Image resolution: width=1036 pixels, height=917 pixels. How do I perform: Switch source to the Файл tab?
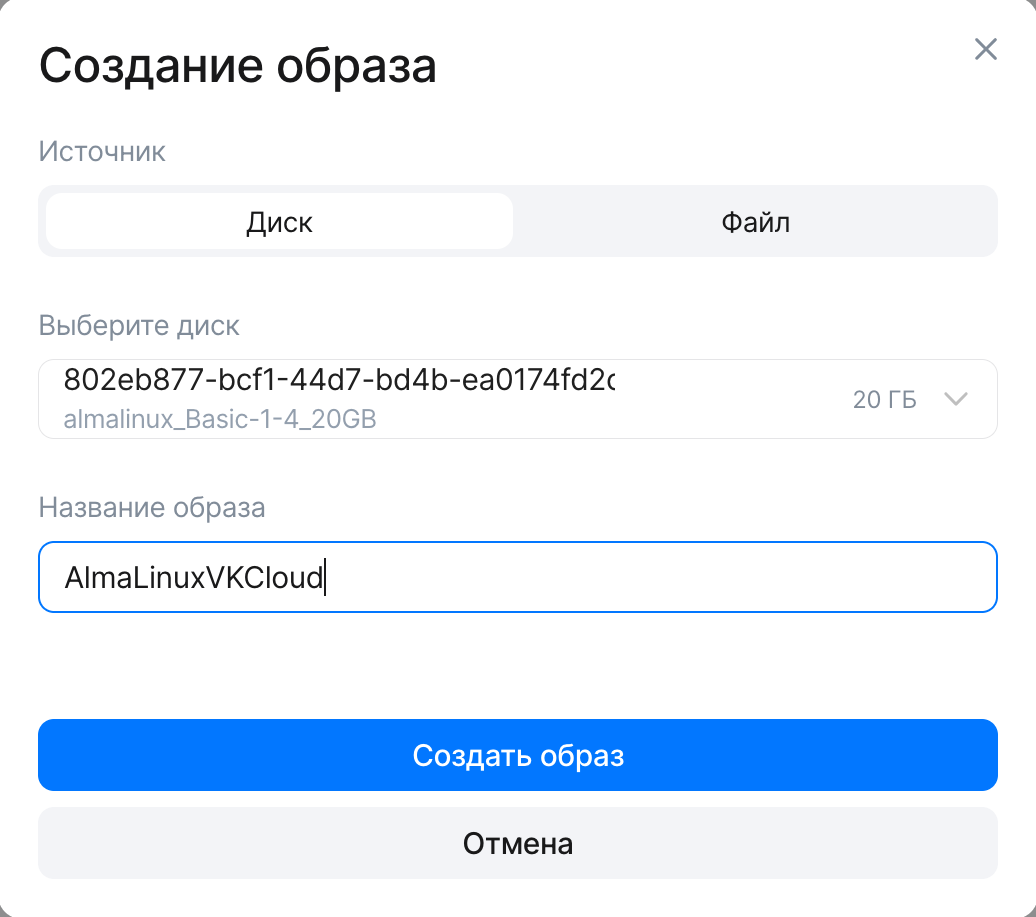(755, 221)
